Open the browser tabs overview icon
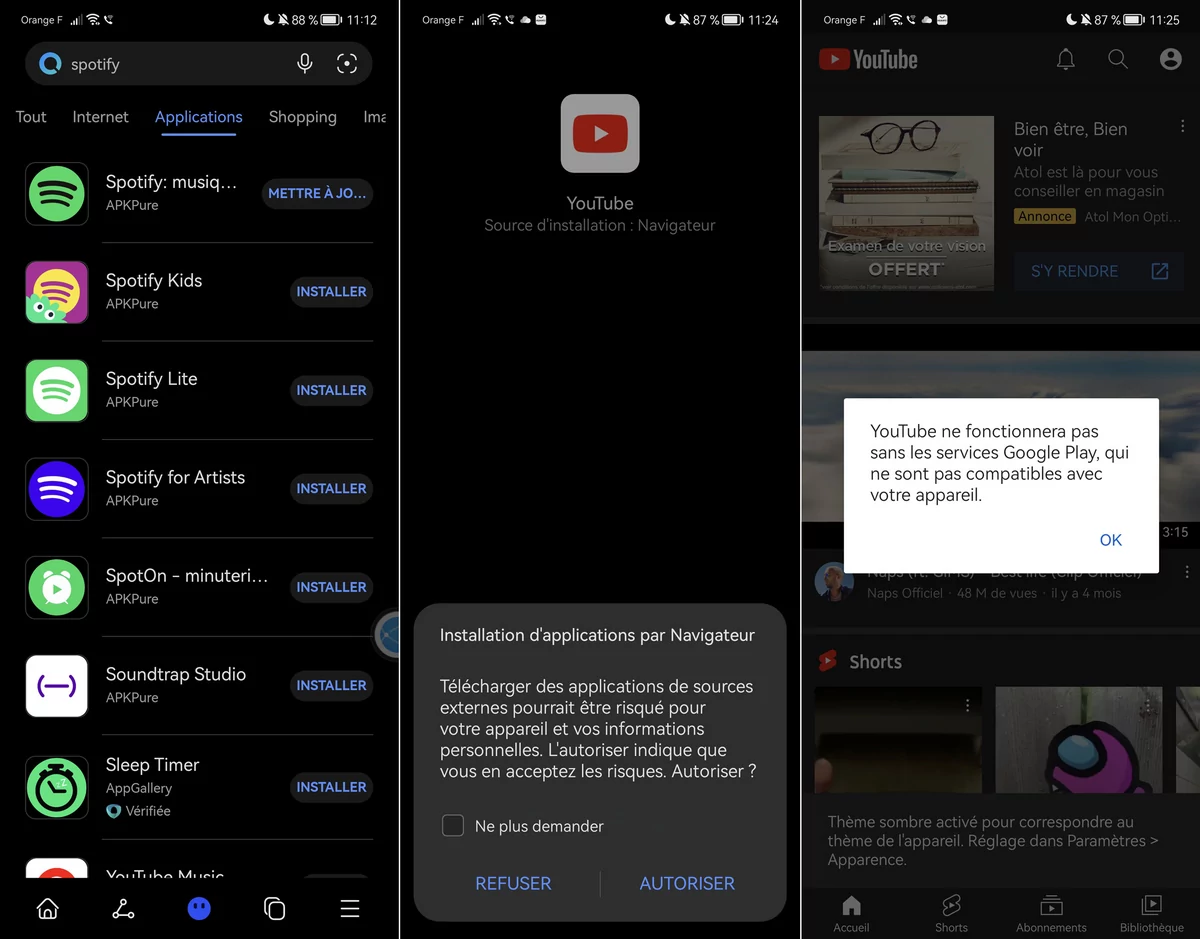 pyautogui.click(x=274, y=908)
